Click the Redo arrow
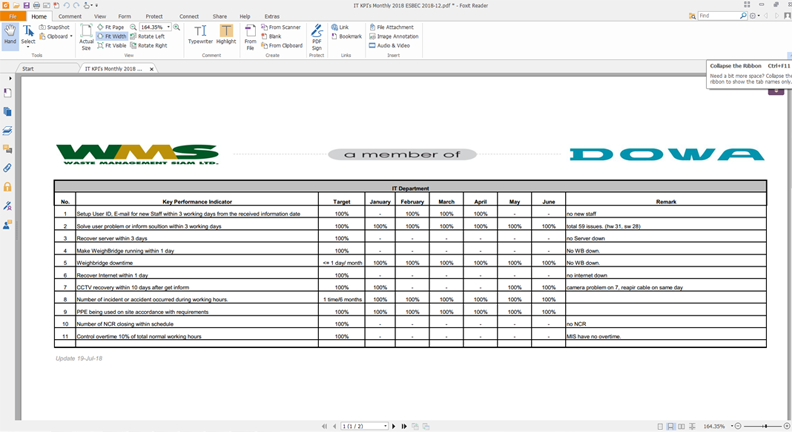 tap(76, 5)
